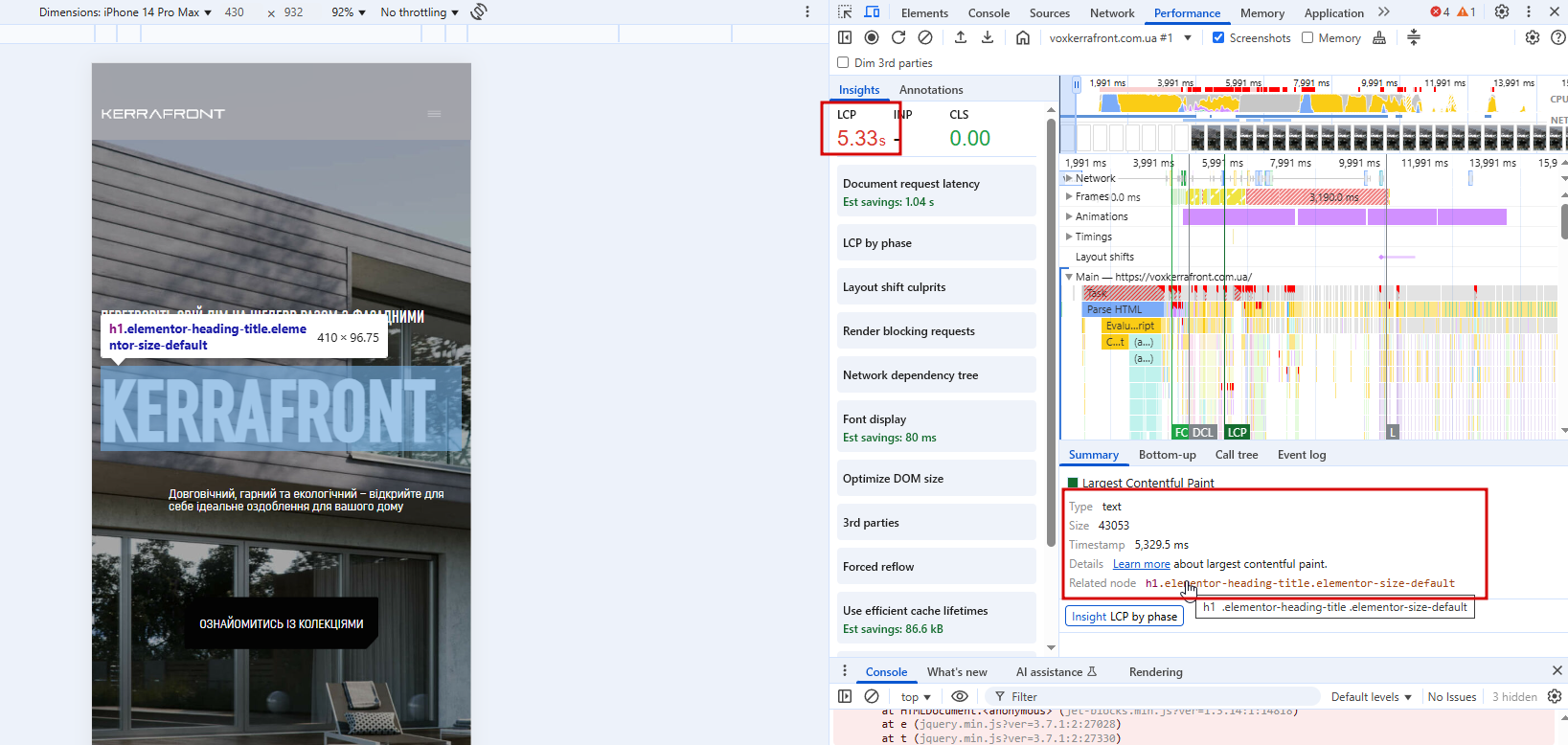Rotate the device viewport icon
Viewport: 1568px width, 745px height.
coord(479,11)
